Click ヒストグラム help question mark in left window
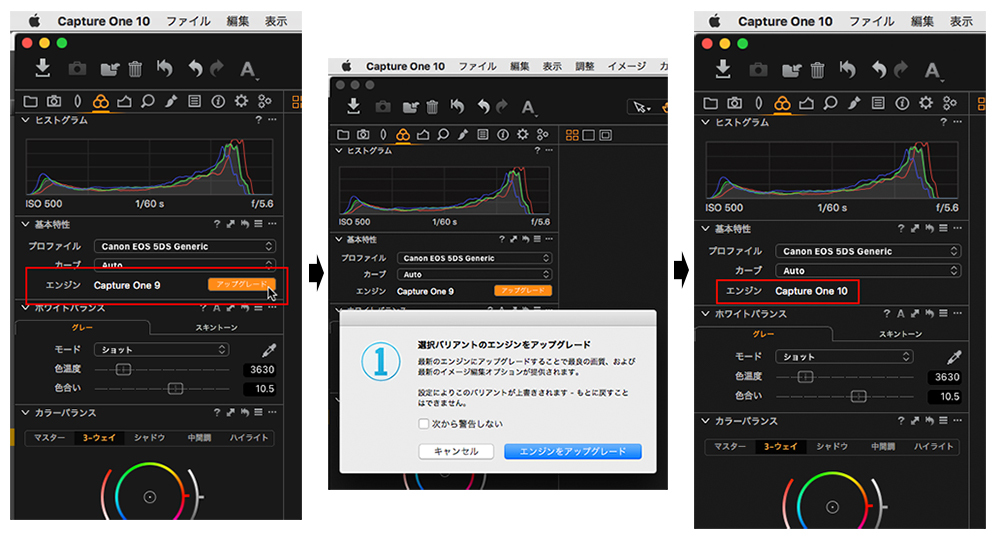1000x541 pixels. pos(258,119)
